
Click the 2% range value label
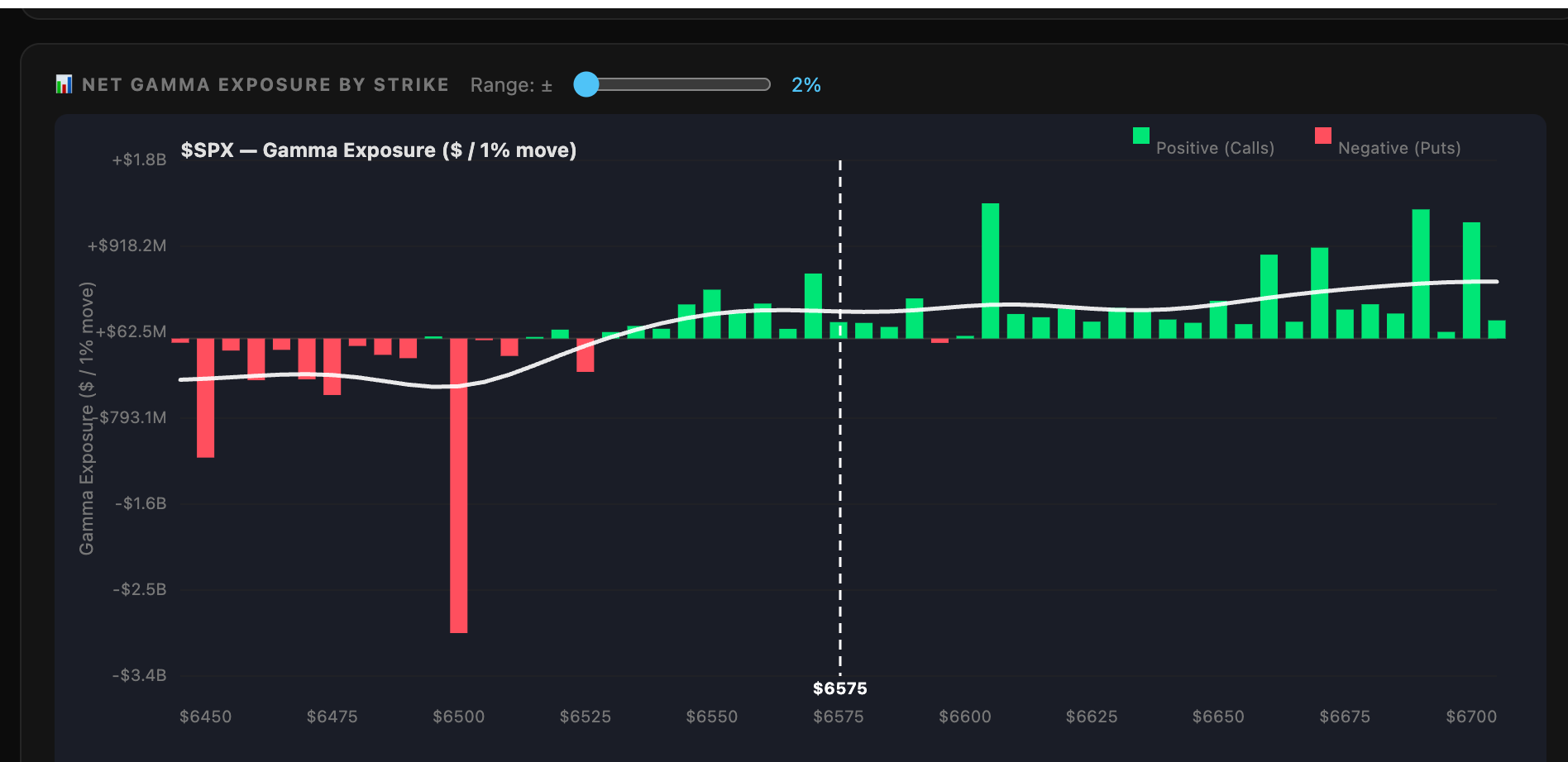pyautogui.click(x=806, y=85)
